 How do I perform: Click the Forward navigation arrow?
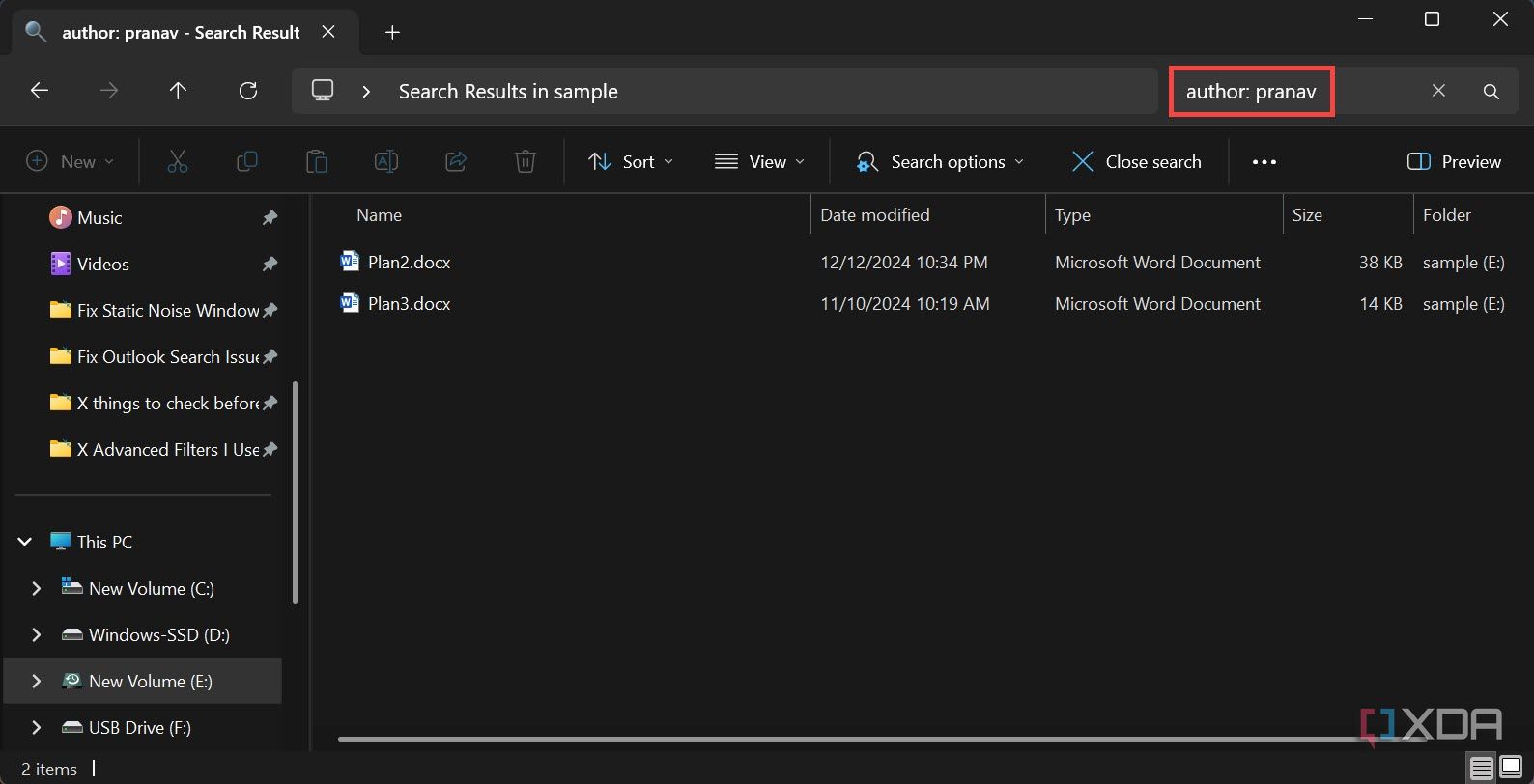pos(109,91)
